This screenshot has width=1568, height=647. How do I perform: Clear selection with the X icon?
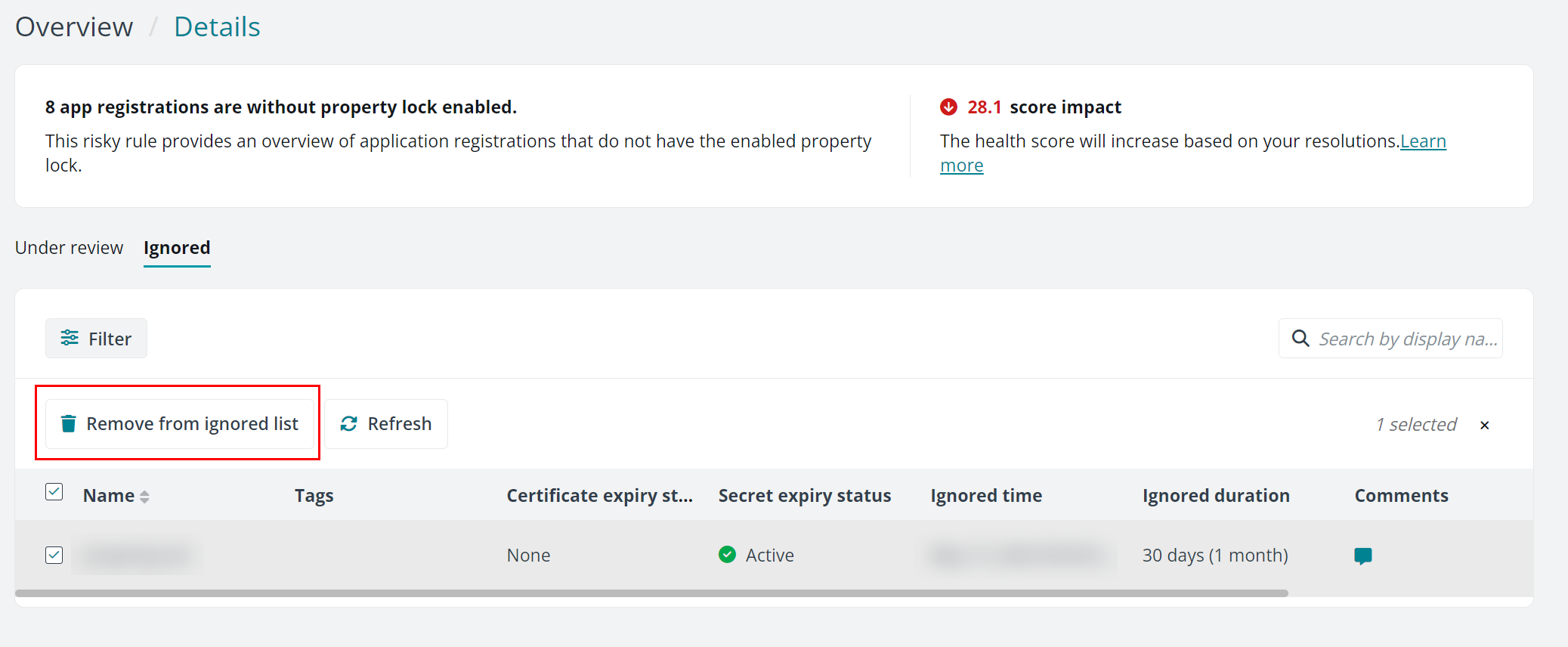(x=1485, y=425)
